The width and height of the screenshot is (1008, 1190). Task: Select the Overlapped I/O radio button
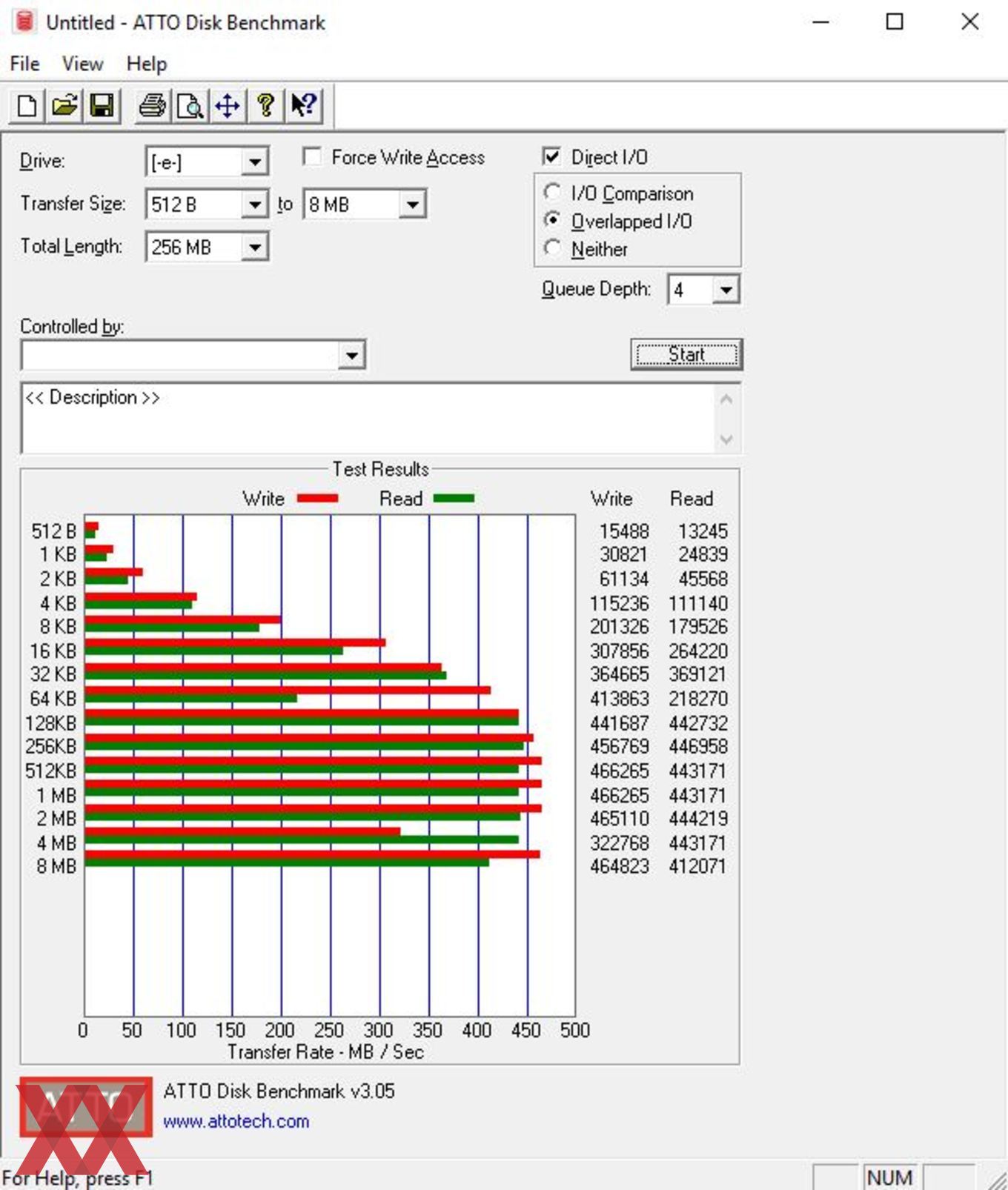pos(551,220)
